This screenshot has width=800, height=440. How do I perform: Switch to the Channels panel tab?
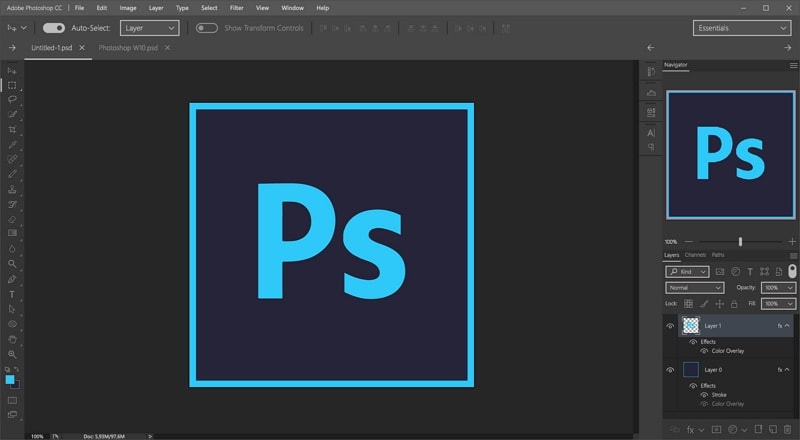pyautogui.click(x=695, y=255)
